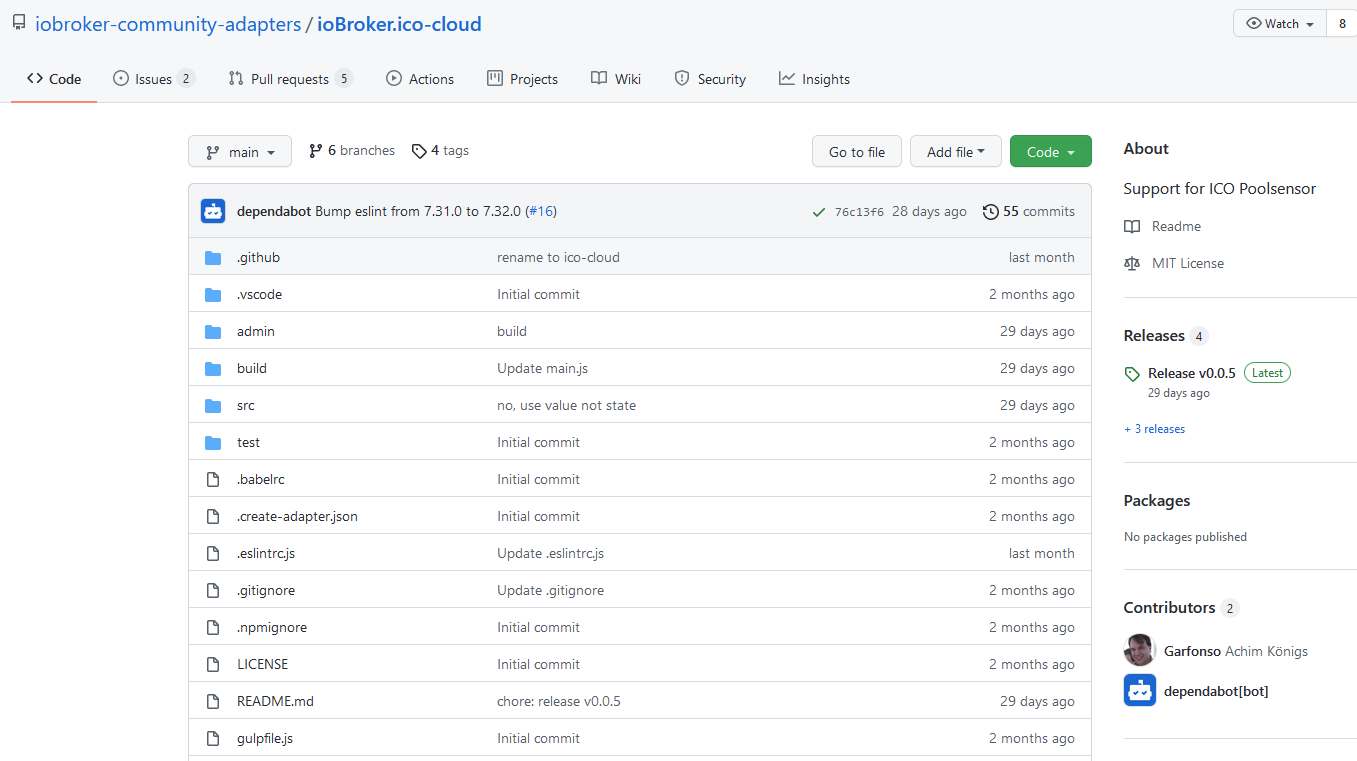
Task: Open commit hash 76c13f6
Action: pyautogui.click(x=859, y=212)
